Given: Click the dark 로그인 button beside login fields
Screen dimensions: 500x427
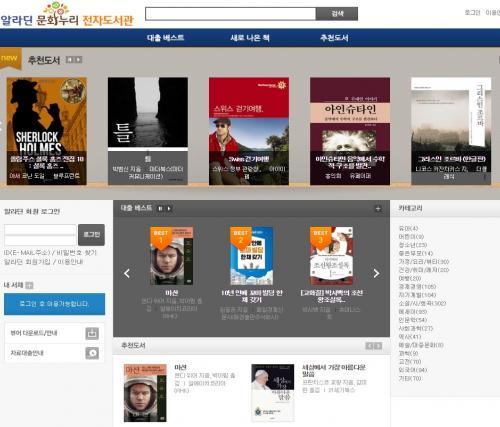Looking at the screenshot, I should point(91,235).
